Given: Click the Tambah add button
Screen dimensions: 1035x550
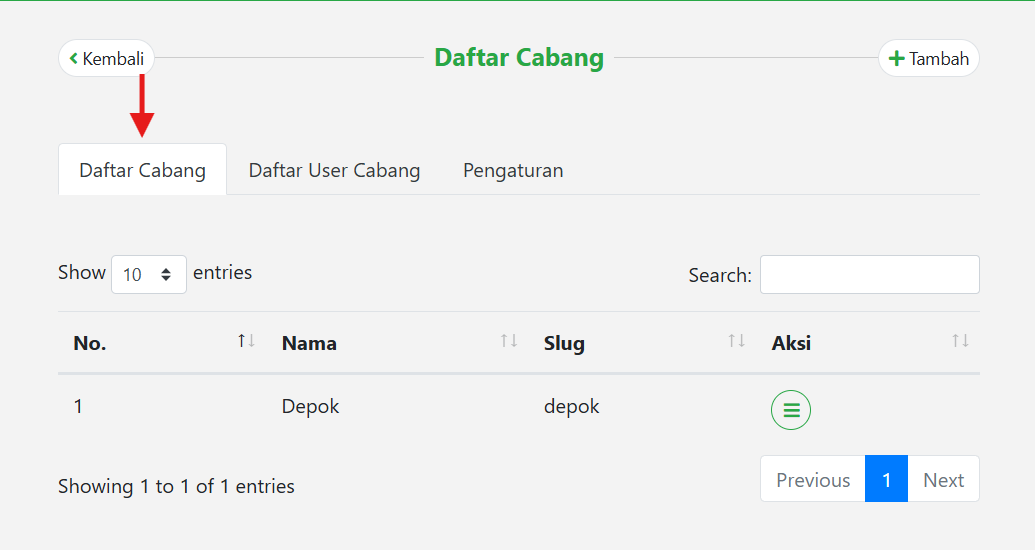Looking at the screenshot, I should (928, 59).
